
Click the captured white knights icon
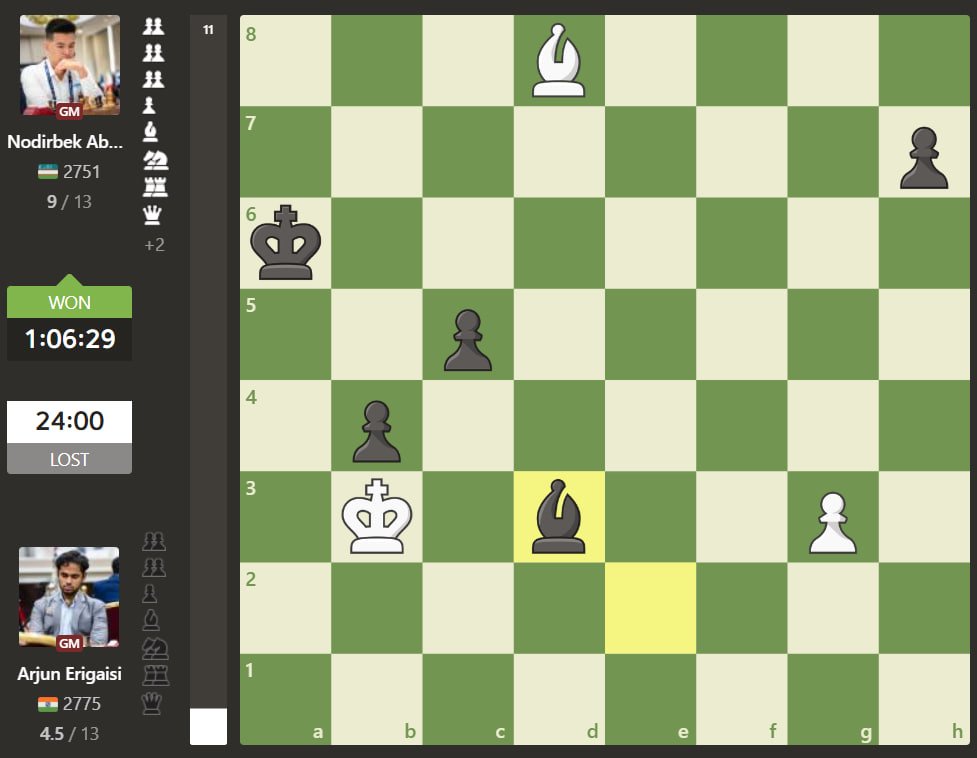pos(155,160)
